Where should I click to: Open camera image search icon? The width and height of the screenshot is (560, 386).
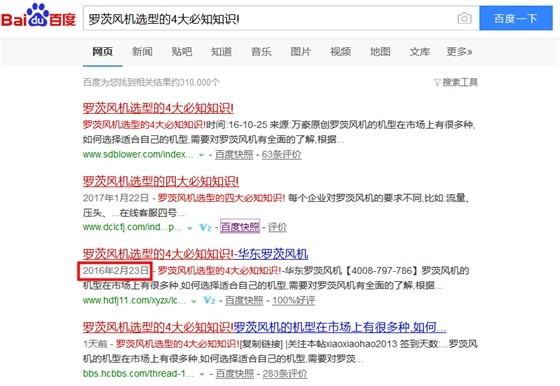tap(464, 18)
